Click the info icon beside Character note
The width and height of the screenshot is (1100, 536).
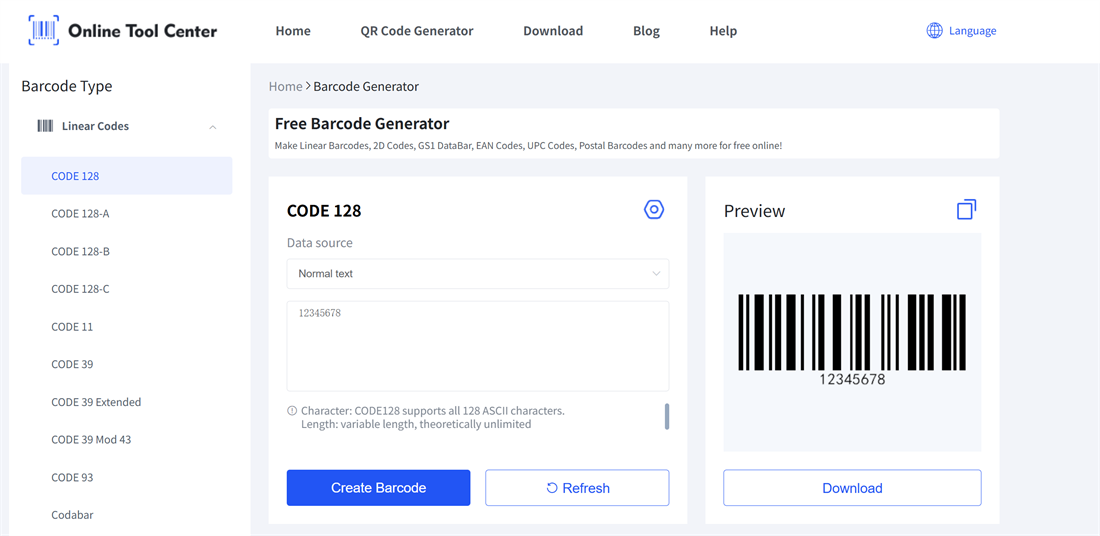[292, 411]
